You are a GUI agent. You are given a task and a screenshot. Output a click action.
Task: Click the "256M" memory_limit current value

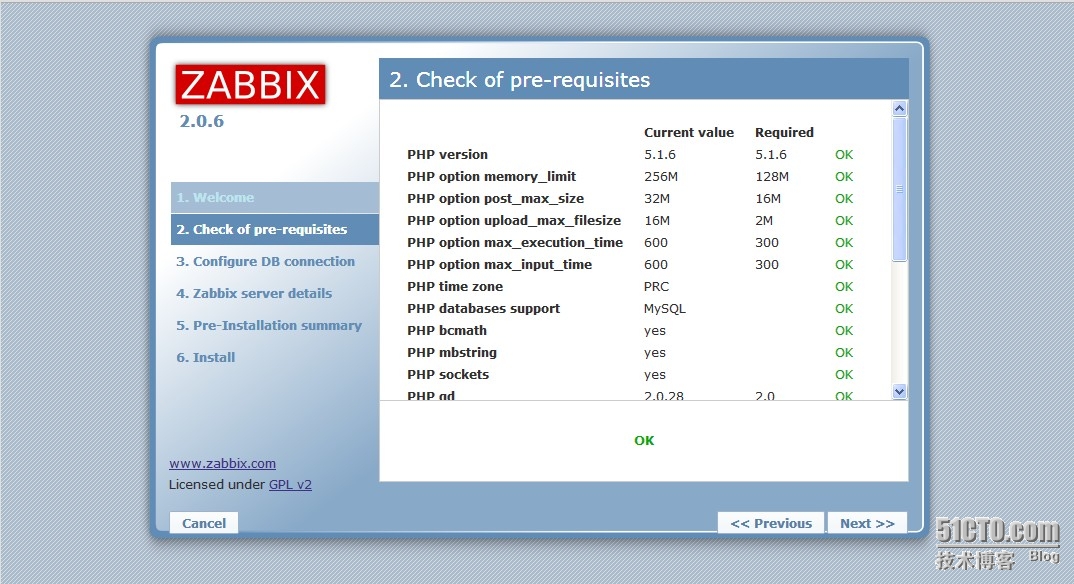[x=661, y=177]
